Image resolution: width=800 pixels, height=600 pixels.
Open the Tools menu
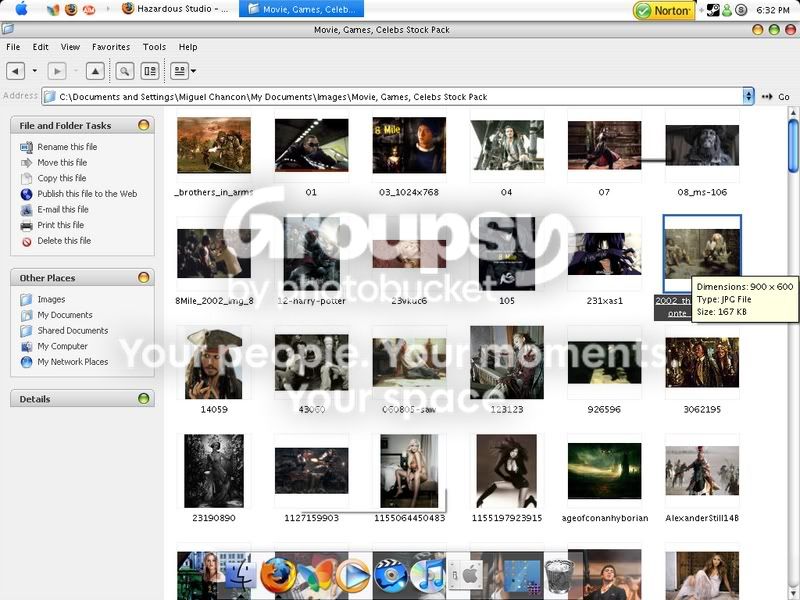click(x=154, y=47)
